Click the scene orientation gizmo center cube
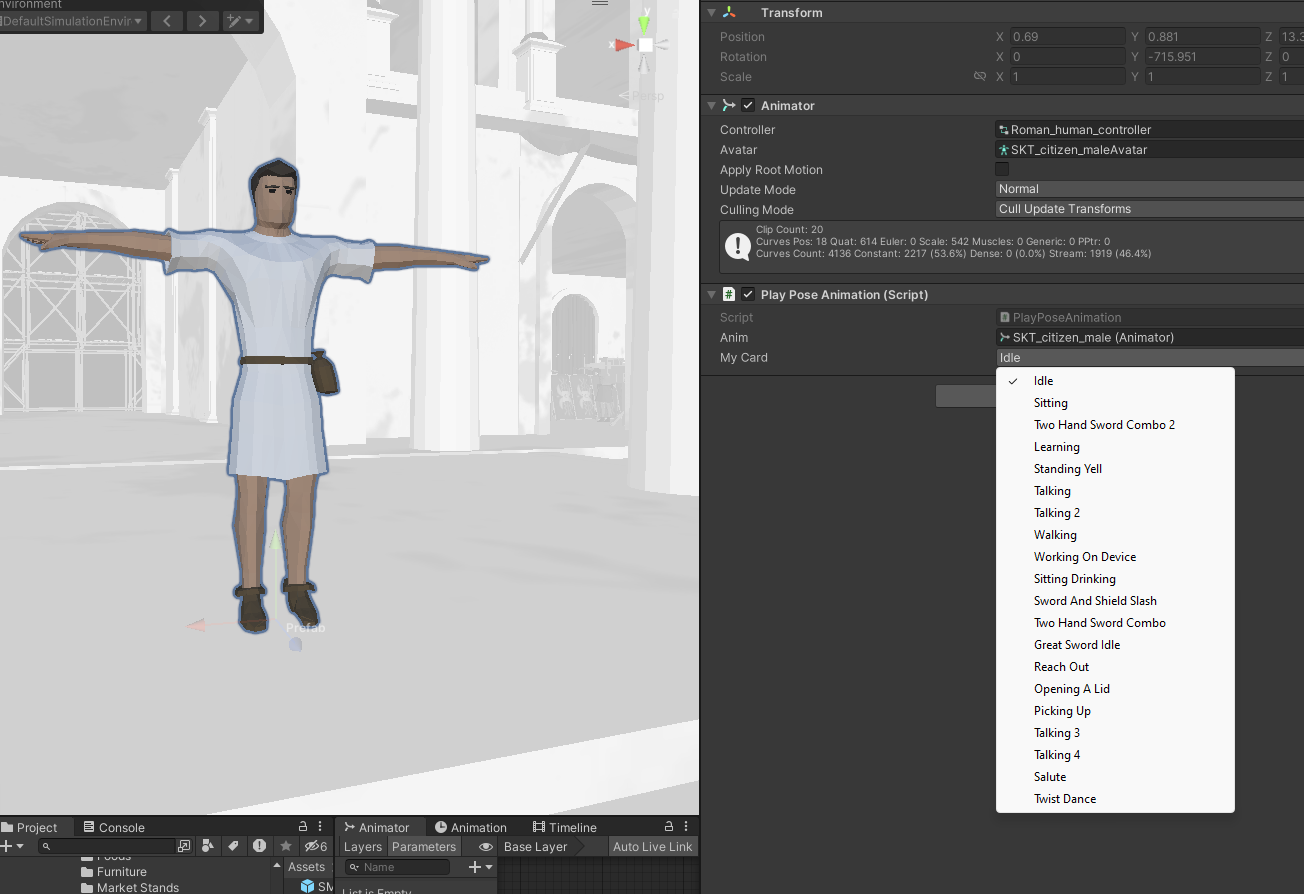This screenshot has width=1304, height=894. pyautogui.click(x=646, y=45)
